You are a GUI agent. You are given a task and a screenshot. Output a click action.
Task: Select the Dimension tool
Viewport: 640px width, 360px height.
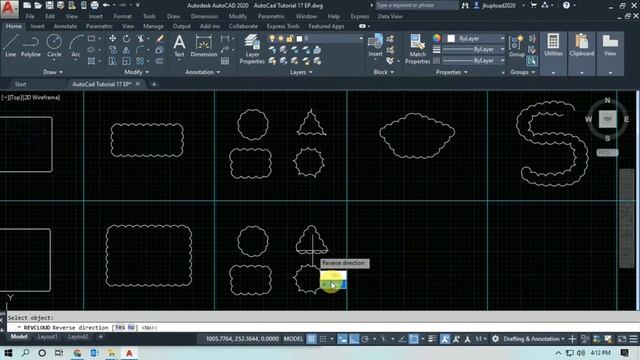pos(203,46)
